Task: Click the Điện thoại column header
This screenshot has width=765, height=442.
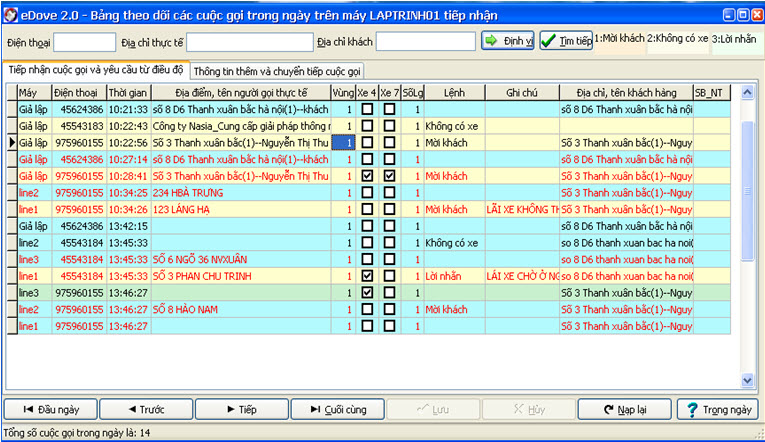Action: [x=78, y=92]
